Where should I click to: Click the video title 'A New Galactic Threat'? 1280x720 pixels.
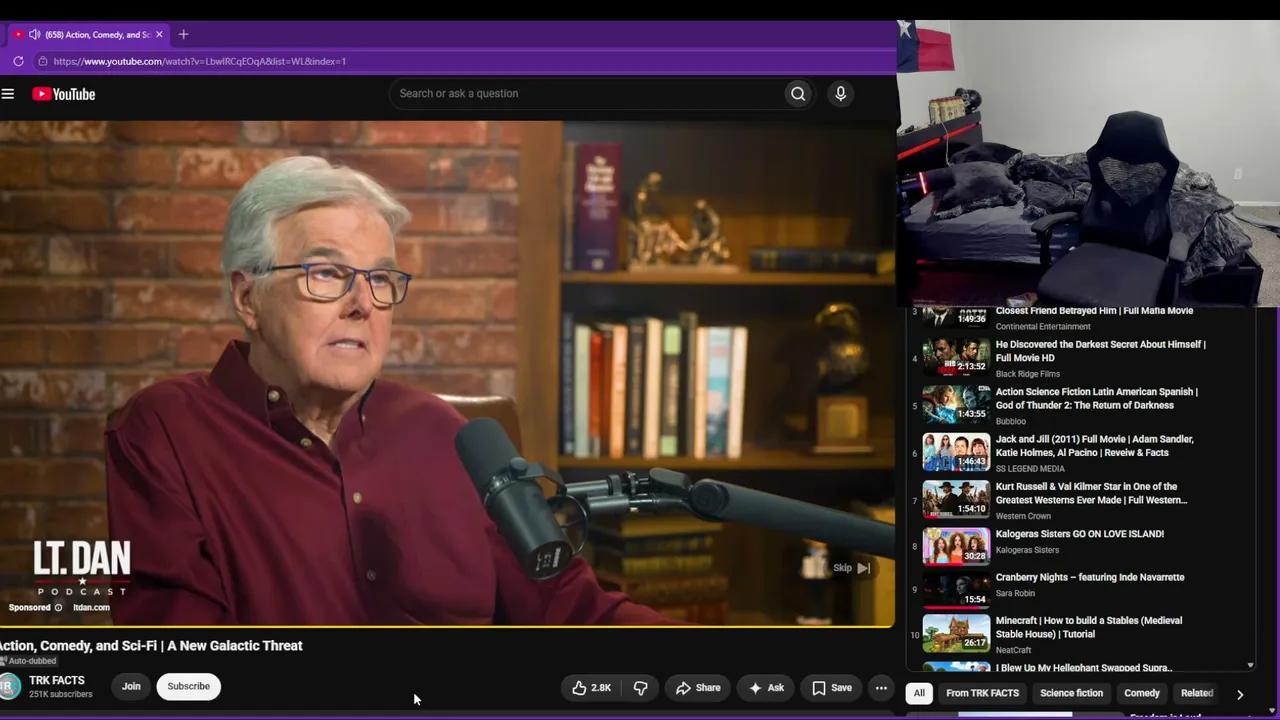tap(151, 646)
